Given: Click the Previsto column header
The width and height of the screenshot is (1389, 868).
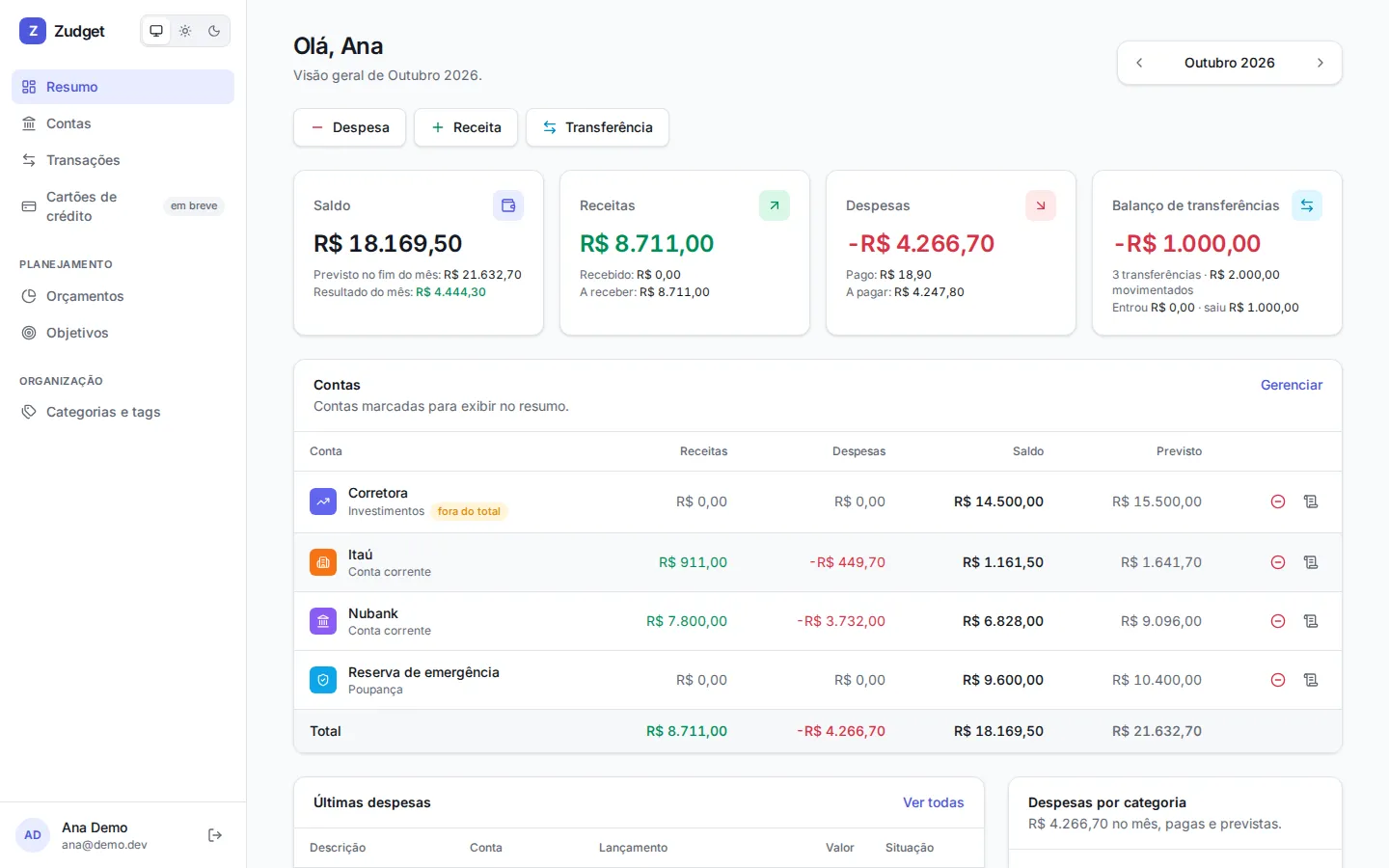Looking at the screenshot, I should pyautogui.click(x=1179, y=451).
